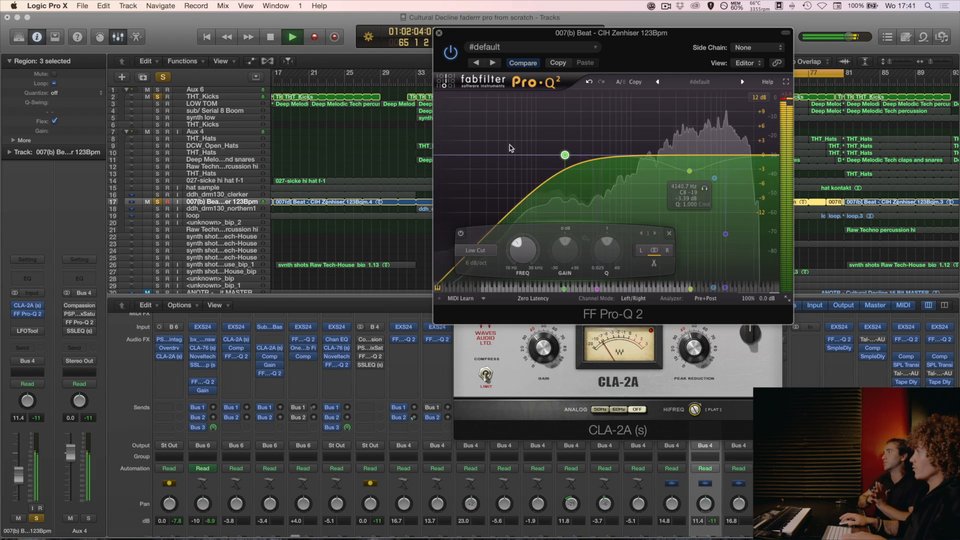Click the green Play button
Viewport: 960px width, 540px height.
(x=292, y=37)
